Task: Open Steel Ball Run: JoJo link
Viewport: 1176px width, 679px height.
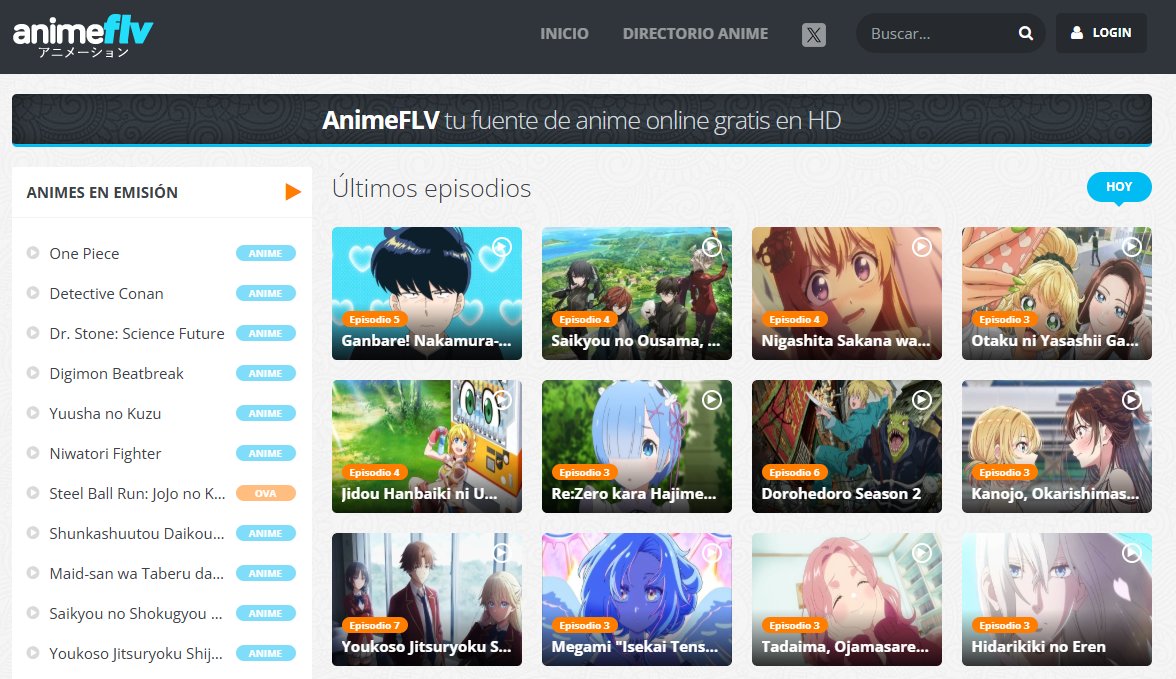Action: [x=137, y=494]
